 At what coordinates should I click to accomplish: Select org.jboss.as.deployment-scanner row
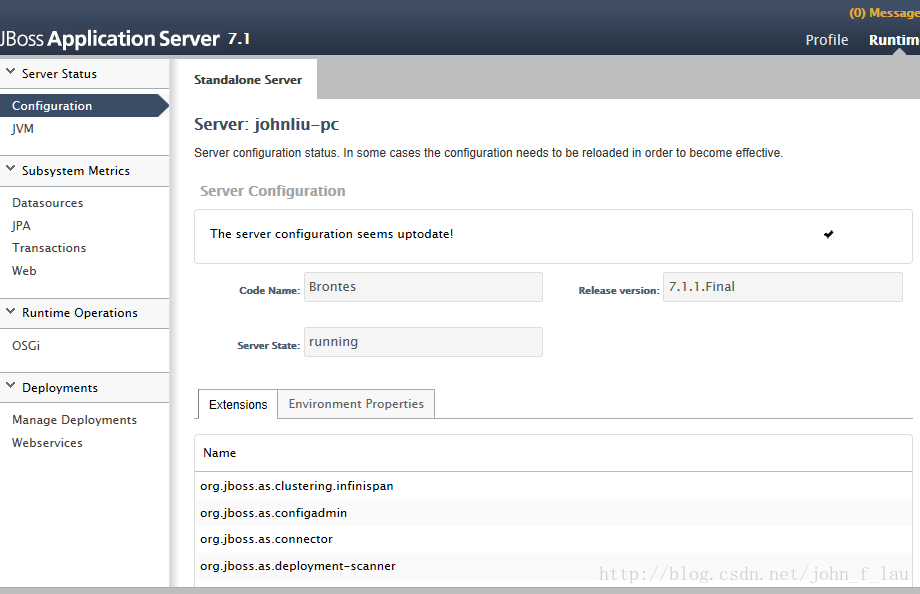point(553,566)
